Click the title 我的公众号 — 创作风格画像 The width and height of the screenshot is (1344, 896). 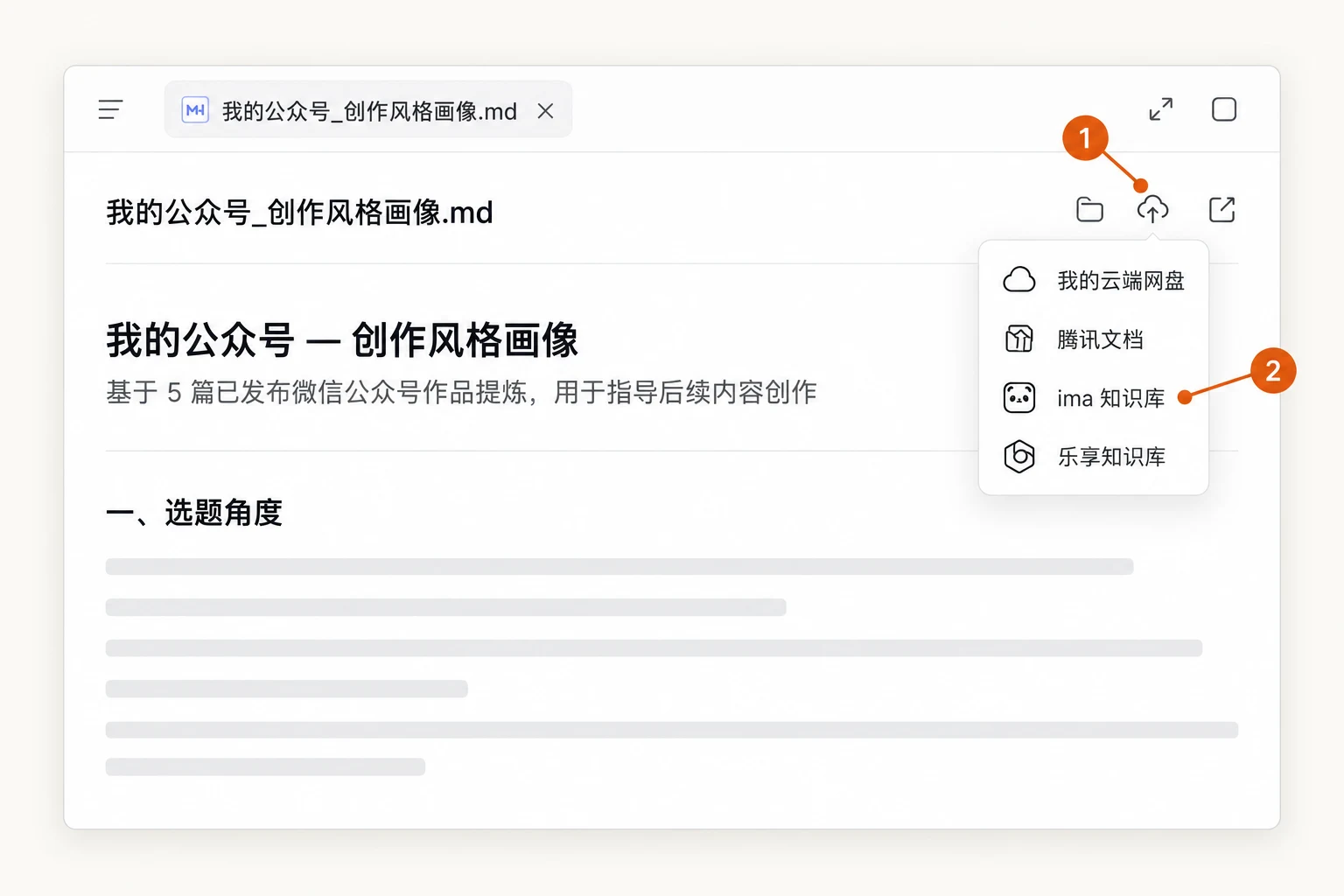[342, 340]
